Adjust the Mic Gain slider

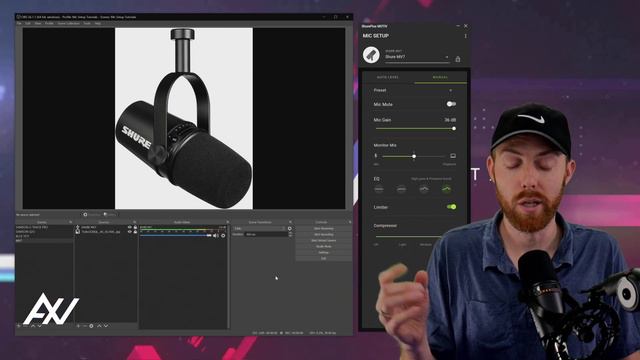coord(416,129)
